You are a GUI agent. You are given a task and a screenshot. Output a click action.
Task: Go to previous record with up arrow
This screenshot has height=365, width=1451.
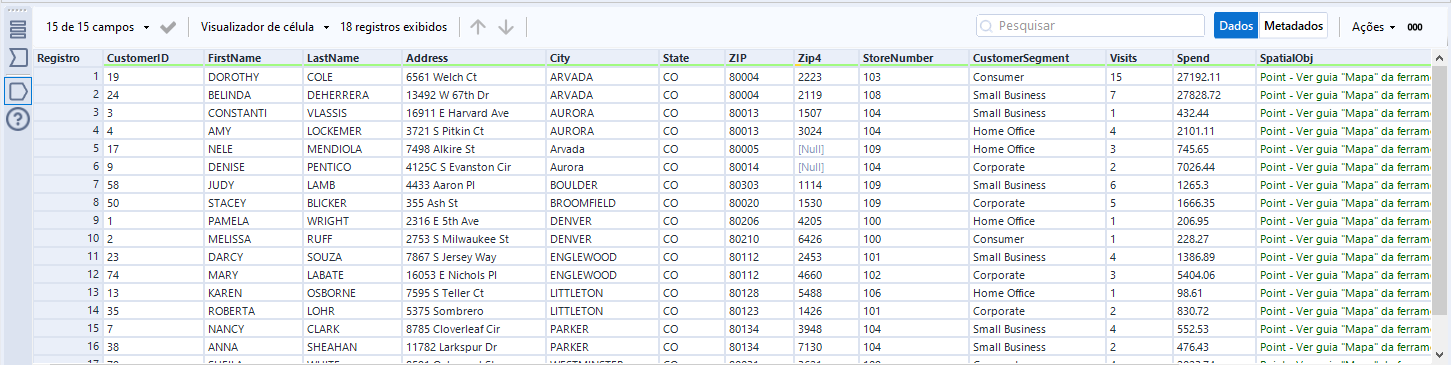pyautogui.click(x=478, y=27)
